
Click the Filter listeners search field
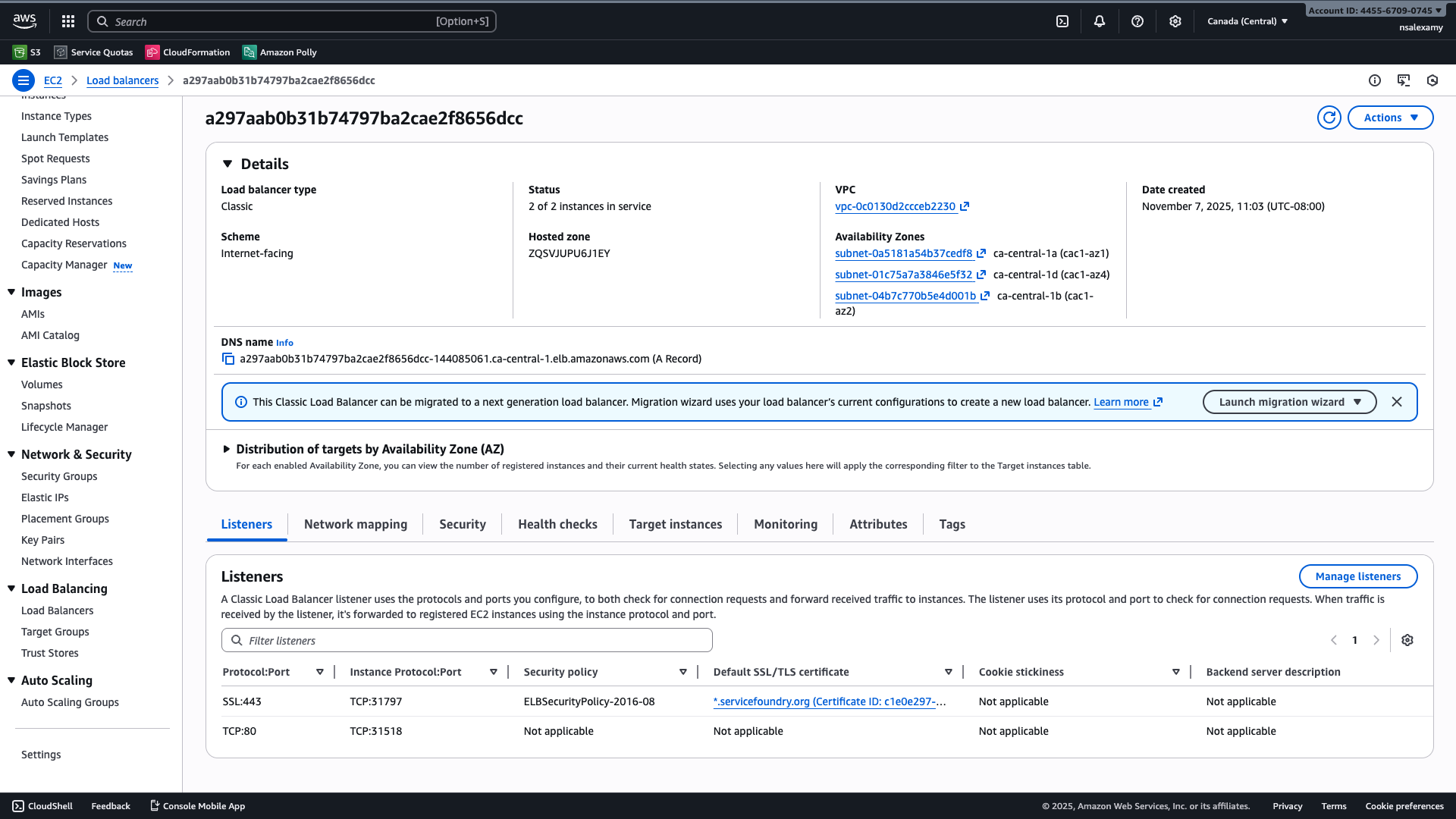tap(467, 641)
